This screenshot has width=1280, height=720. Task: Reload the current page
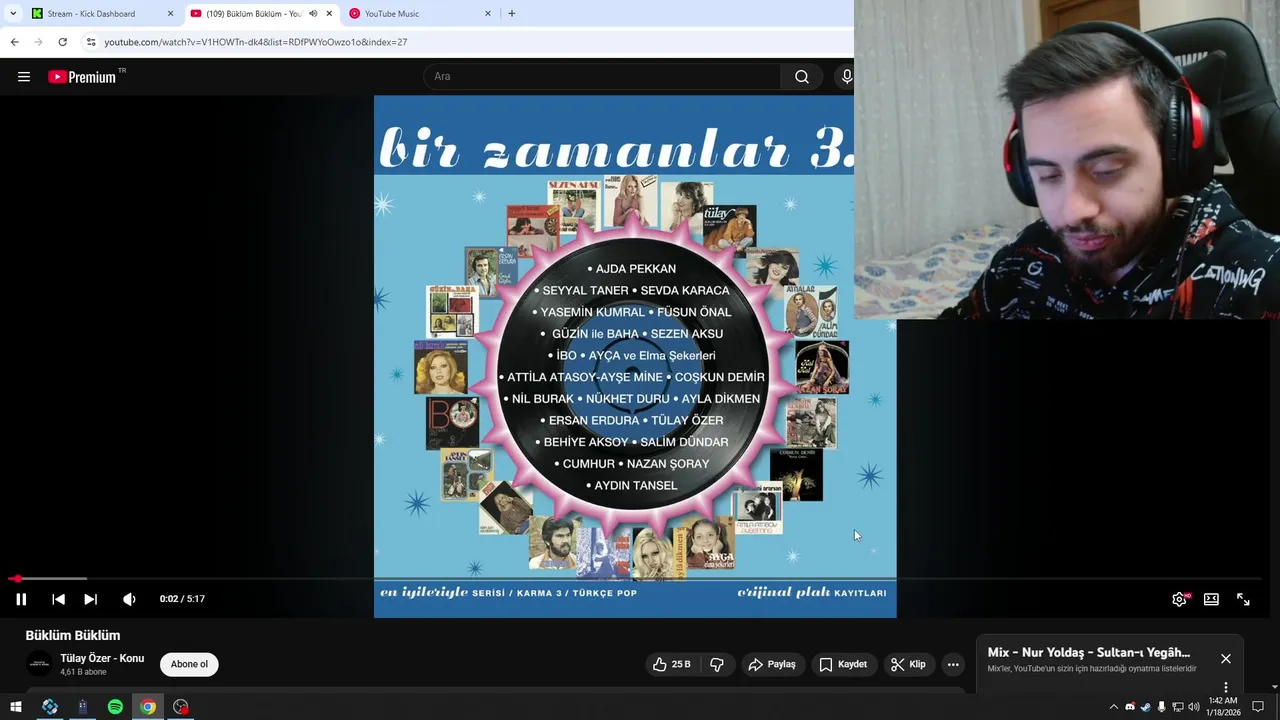click(62, 42)
